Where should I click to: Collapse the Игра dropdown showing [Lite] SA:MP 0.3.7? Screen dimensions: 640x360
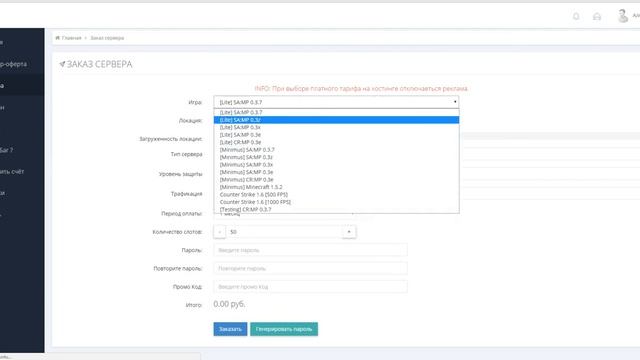tap(336, 102)
